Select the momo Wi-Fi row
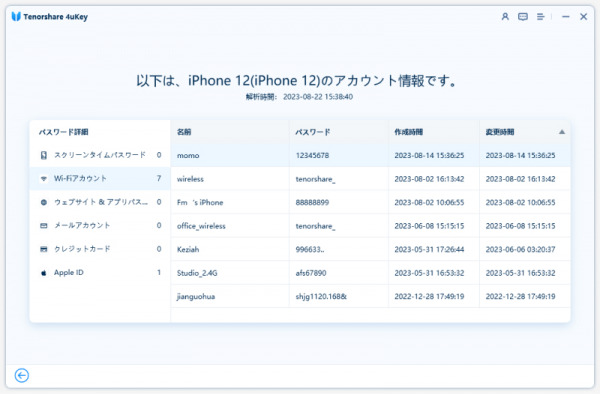600x394 pixels. pyautogui.click(x=370, y=155)
